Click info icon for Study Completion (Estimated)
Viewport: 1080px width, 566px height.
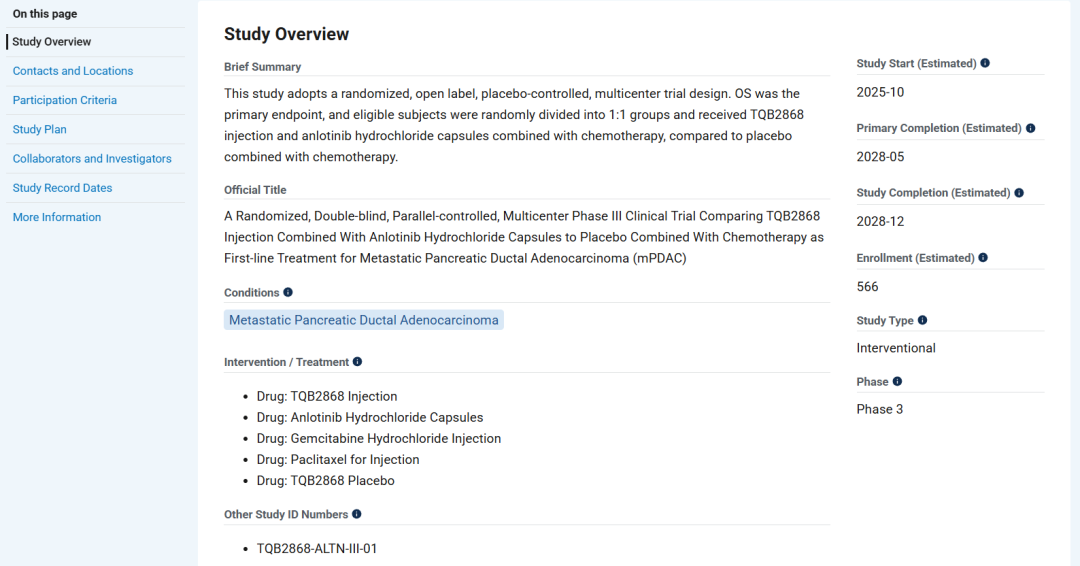click(x=1019, y=193)
